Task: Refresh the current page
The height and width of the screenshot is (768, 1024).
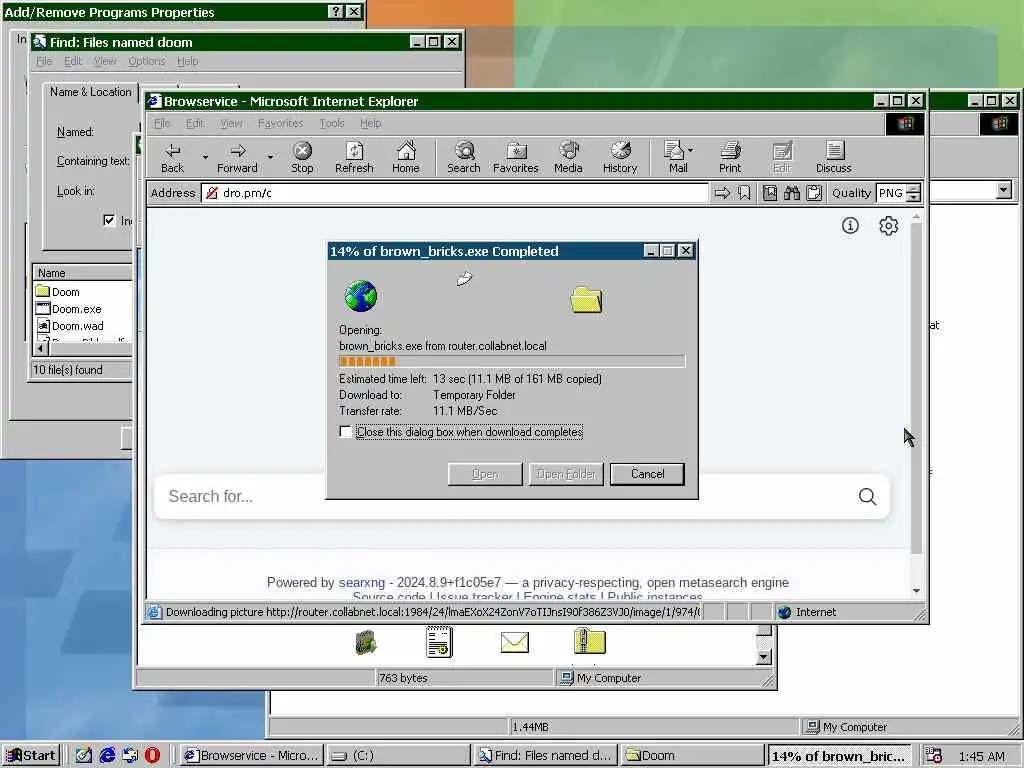Action: [x=354, y=157]
